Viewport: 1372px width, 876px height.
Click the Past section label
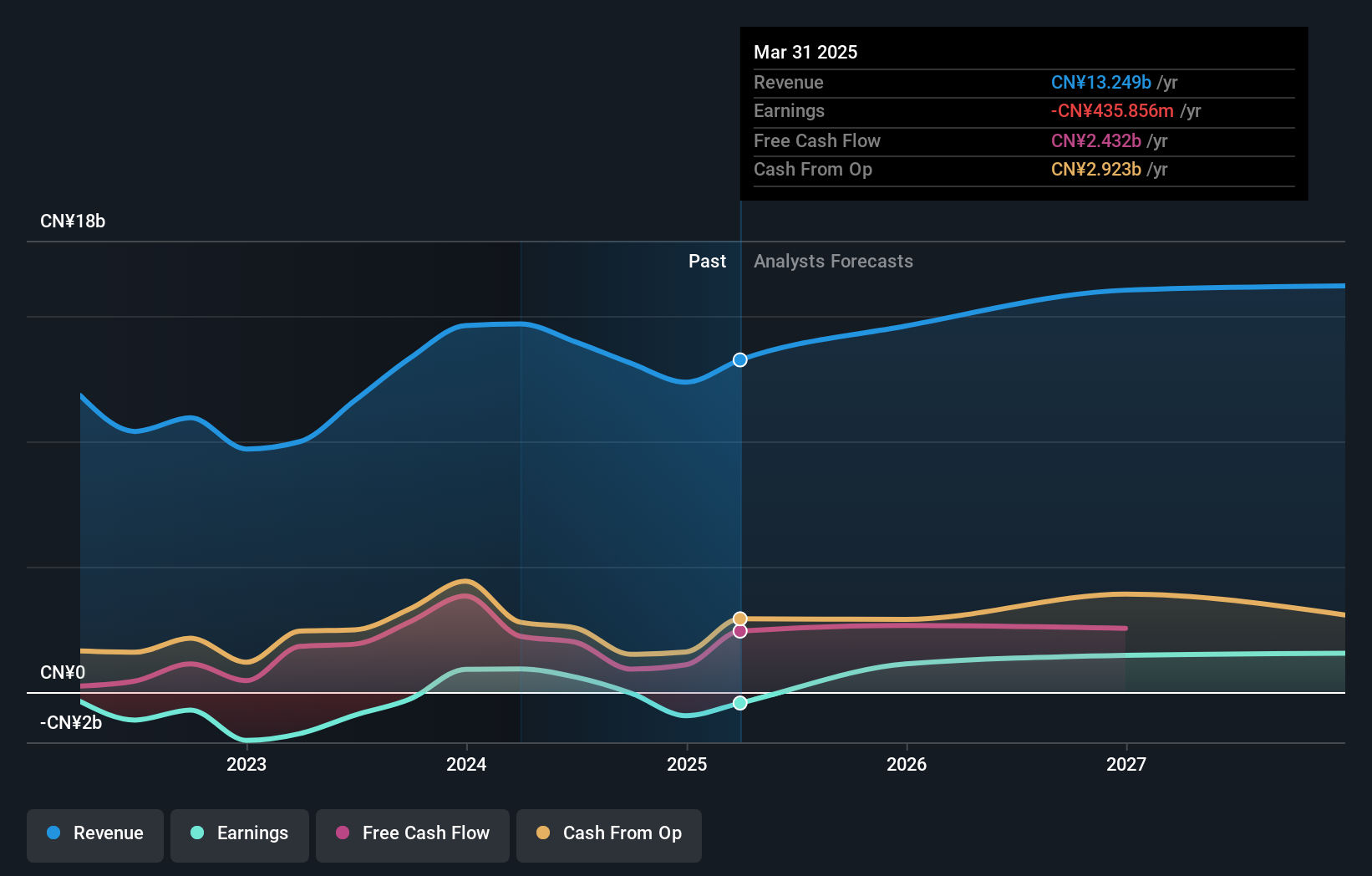(707, 262)
